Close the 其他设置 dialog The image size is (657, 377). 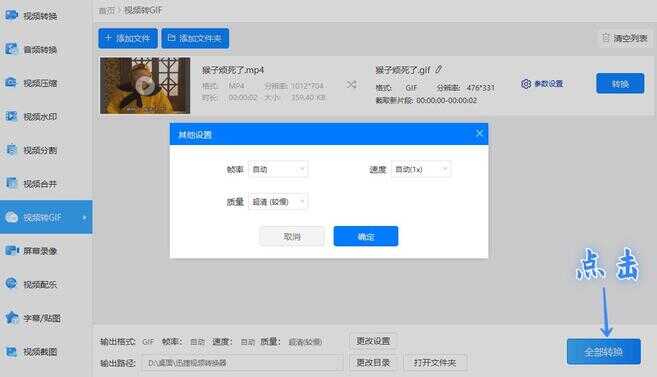[x=479, y=134]
